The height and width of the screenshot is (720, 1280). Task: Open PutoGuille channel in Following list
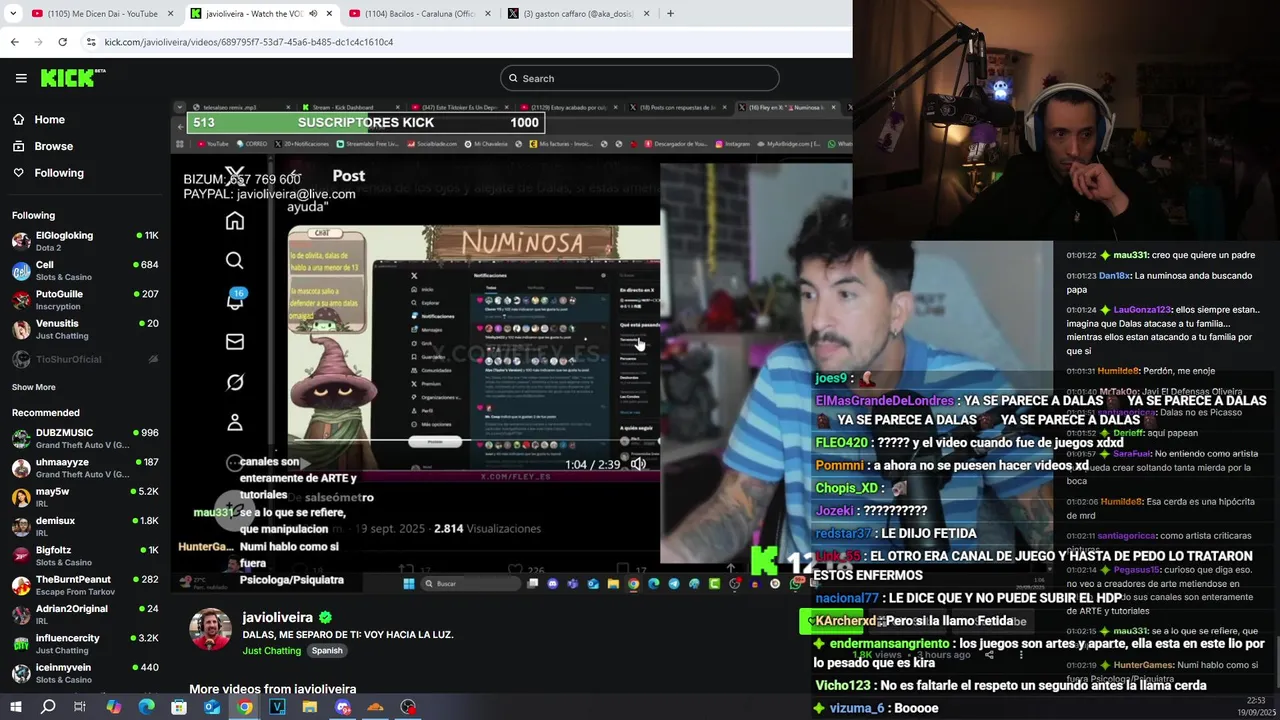coord(85,299)
